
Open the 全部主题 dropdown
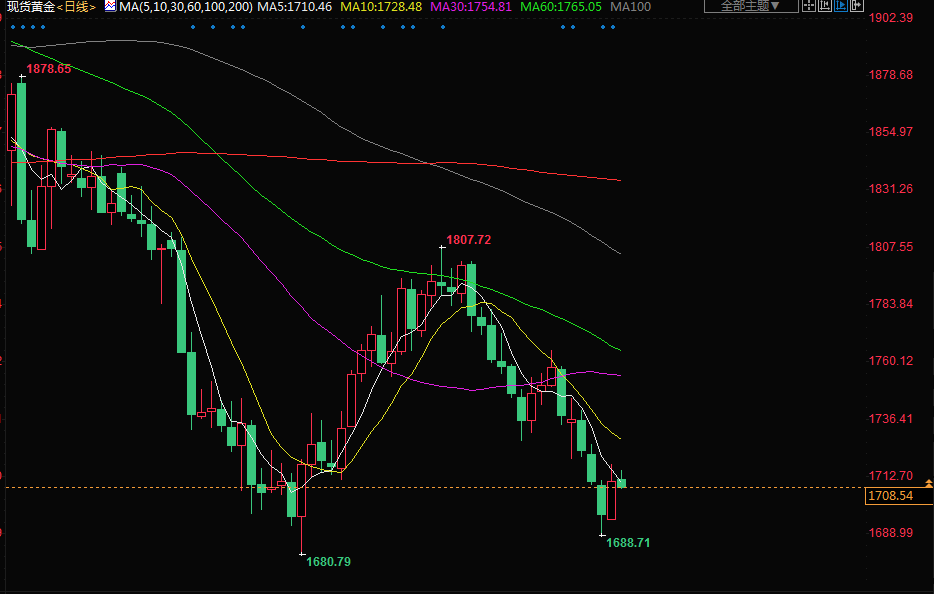pos(750,5)
